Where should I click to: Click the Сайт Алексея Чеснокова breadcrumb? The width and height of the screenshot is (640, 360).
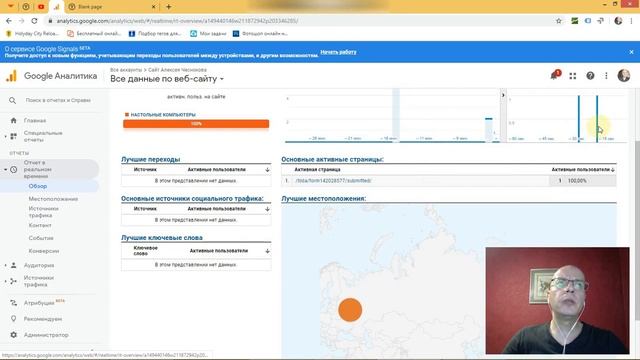coord(177,70)
